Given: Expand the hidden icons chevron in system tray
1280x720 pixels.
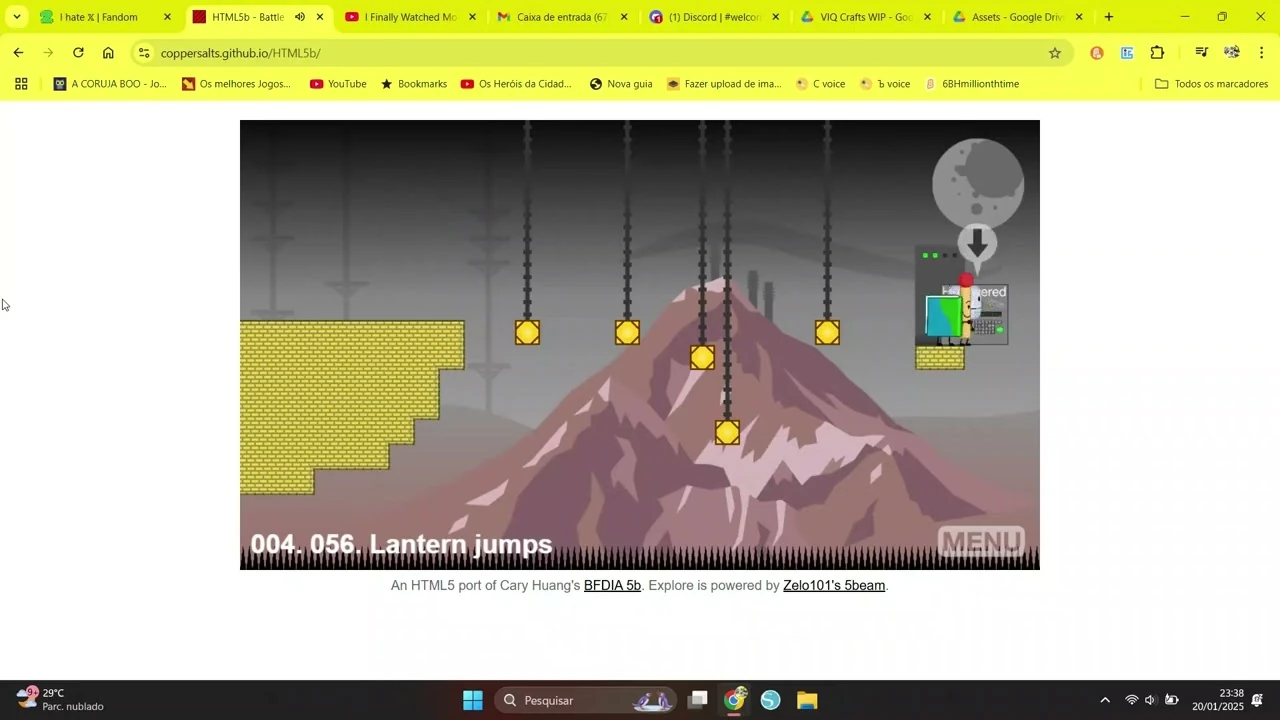Looking at the screenshot, I should point(1105,700).
